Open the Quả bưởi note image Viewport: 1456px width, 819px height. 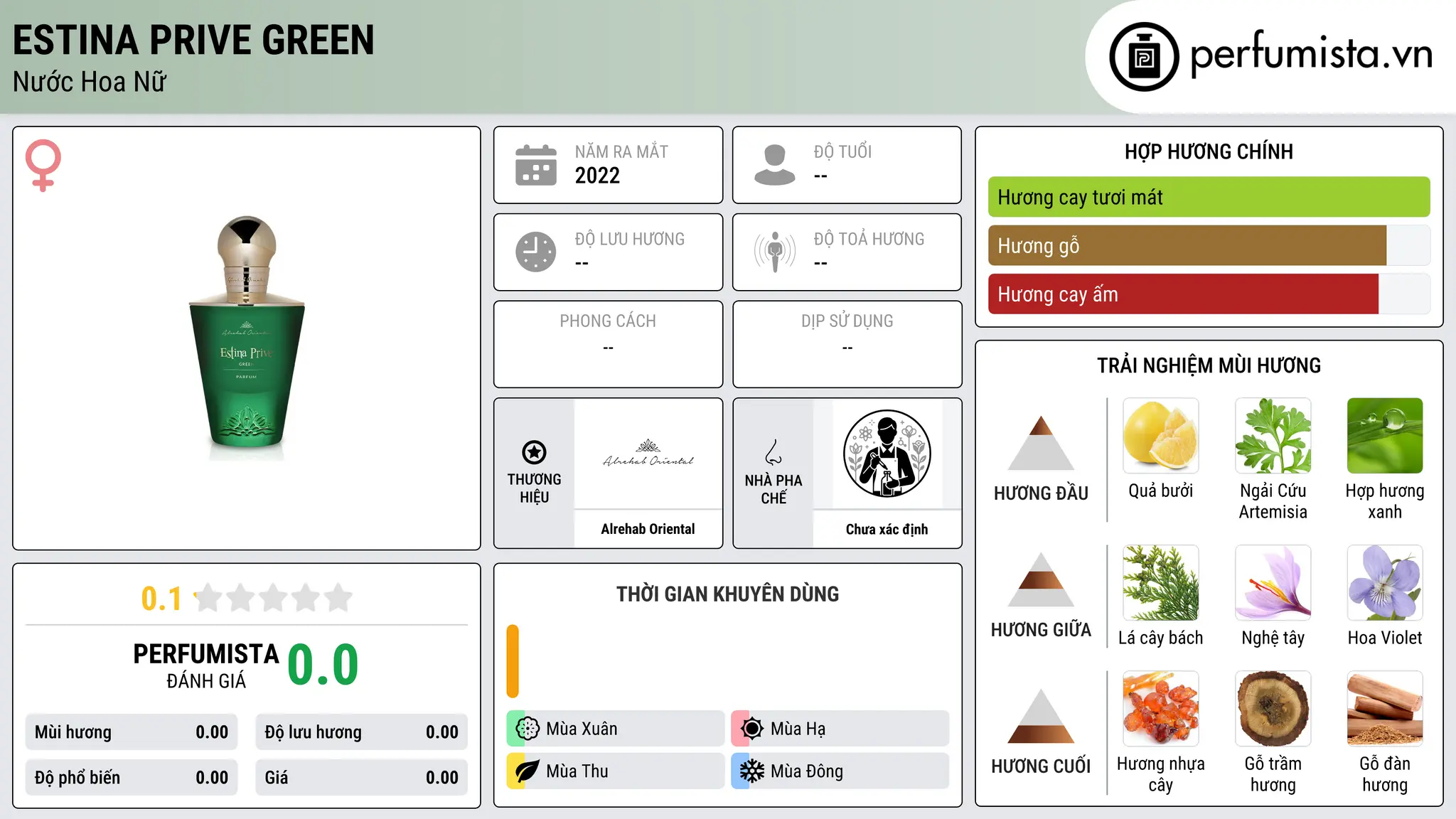point(1161,436)
